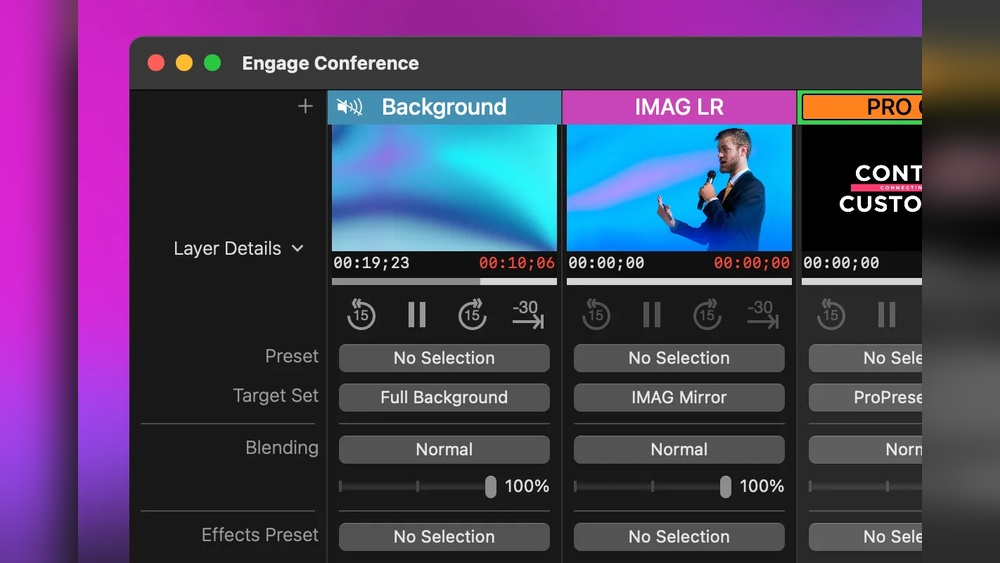Rewind 15 seconds on IMAG LR layer
The height and width of the screenshot is (563, 1000).
[x=596, y=315]
